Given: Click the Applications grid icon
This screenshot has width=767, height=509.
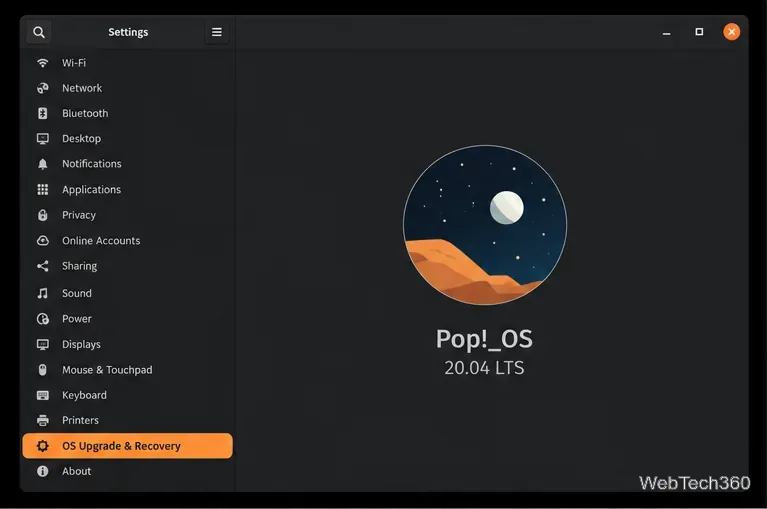Looking at the screenshot, I should (x=43, y=190).
